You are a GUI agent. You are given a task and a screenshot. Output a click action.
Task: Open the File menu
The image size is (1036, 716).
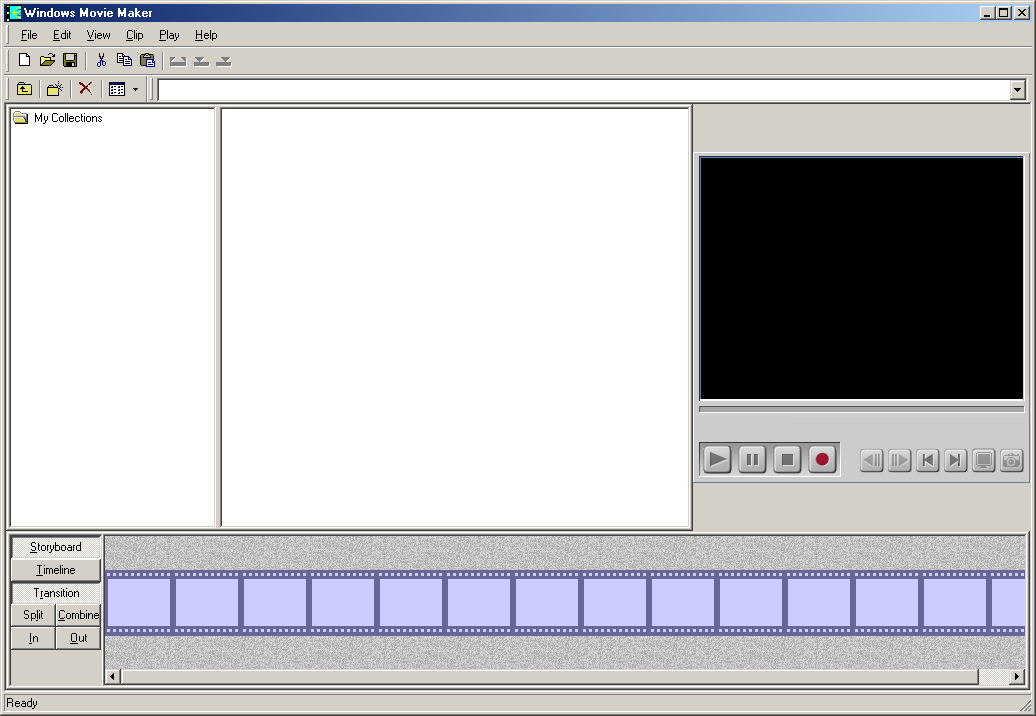pos(28,35)
